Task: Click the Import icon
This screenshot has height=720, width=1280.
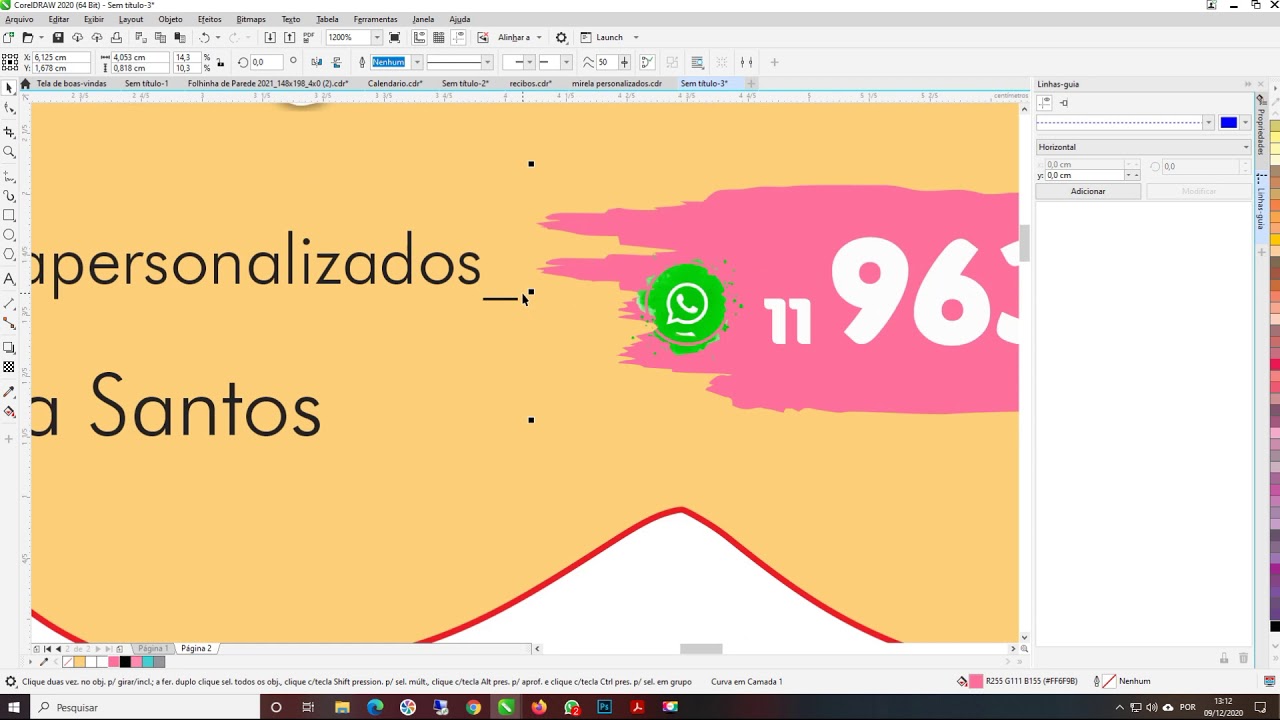Action: pyautogui.click(x=270, y=37)
